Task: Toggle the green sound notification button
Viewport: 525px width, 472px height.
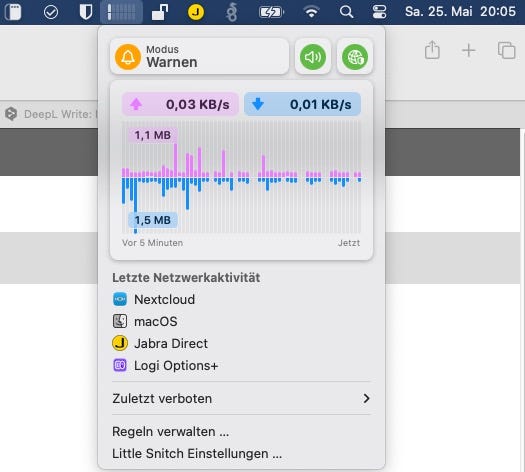Action: pyautogui.click(x=313, y=57)
